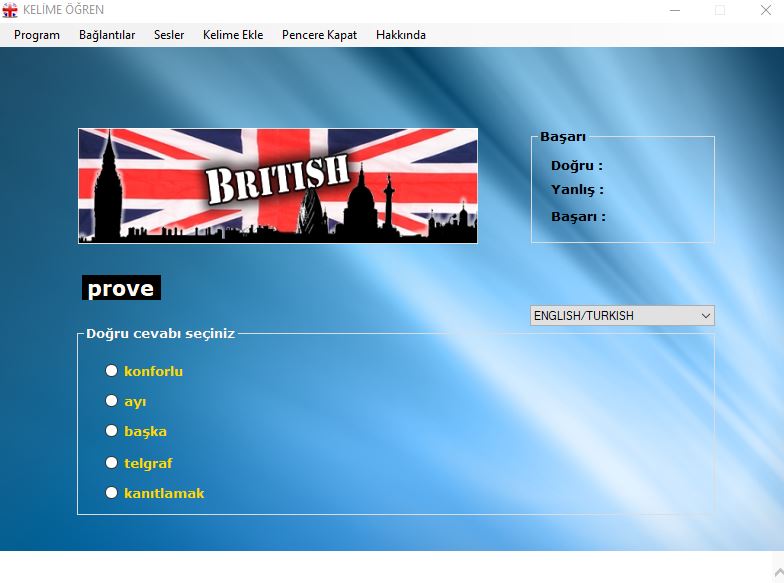Open the Program menu

click(x=36, y=35)
